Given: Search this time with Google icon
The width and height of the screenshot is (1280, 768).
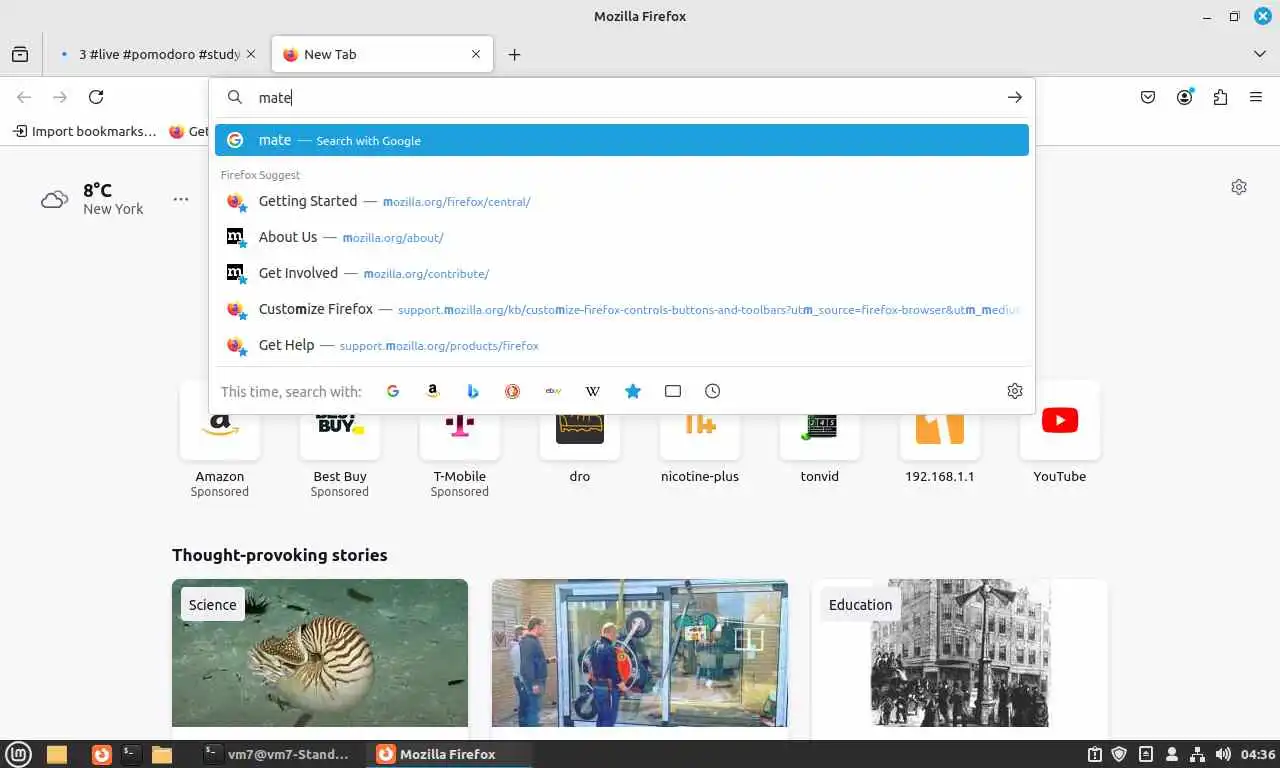Looking at the screenshot, I should [393, 391].
